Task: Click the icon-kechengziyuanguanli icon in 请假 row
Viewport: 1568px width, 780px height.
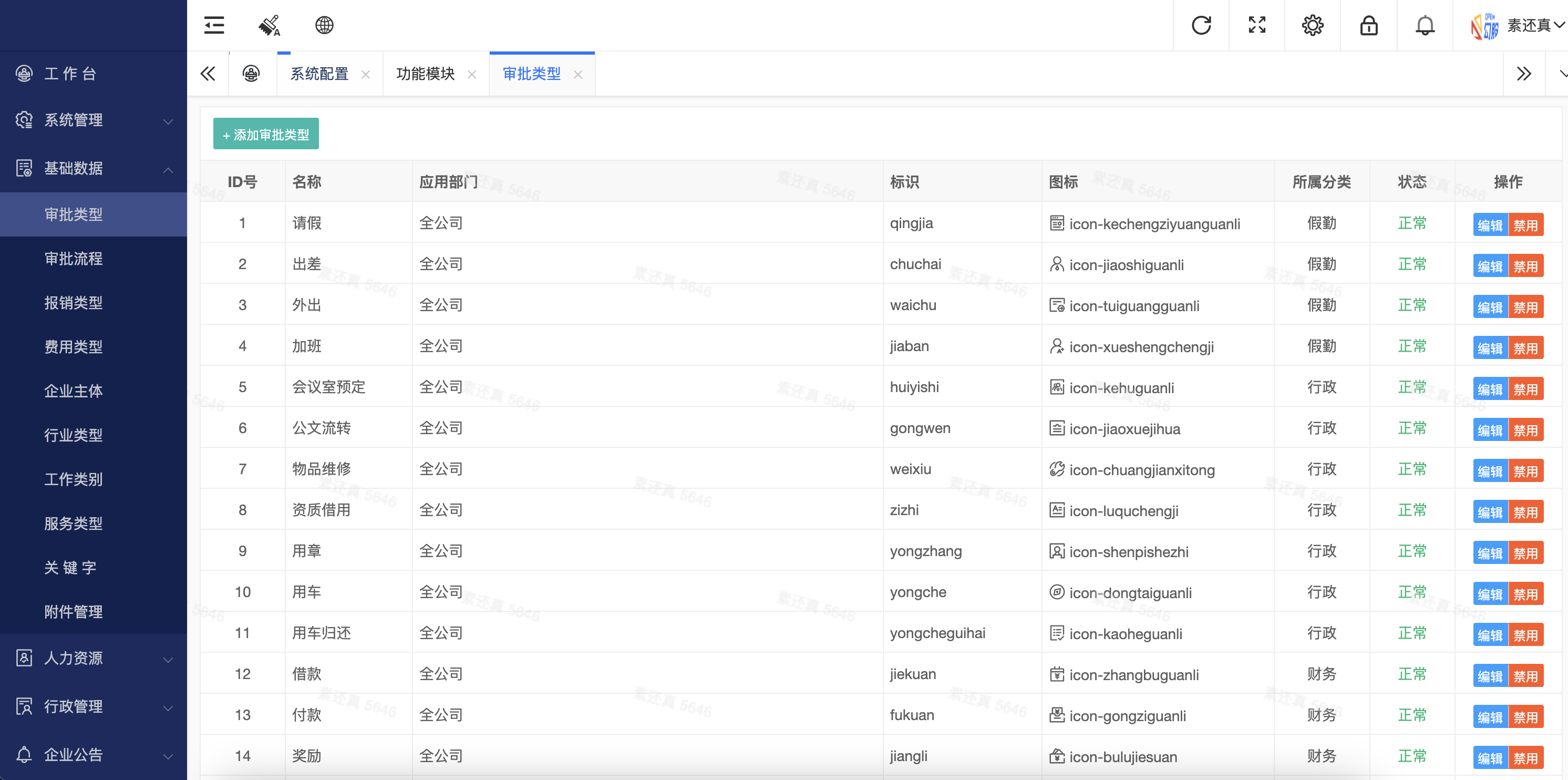Action: 1057,223
